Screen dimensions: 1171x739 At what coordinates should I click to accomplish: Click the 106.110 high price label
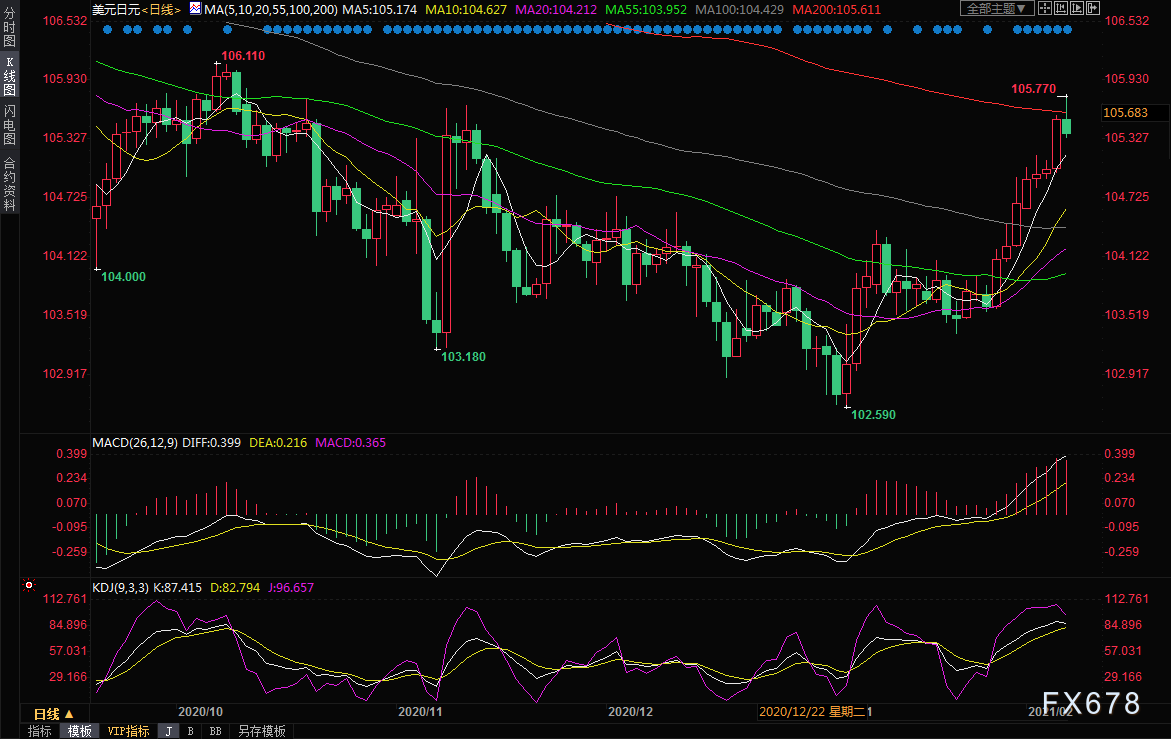click(243, 56)
